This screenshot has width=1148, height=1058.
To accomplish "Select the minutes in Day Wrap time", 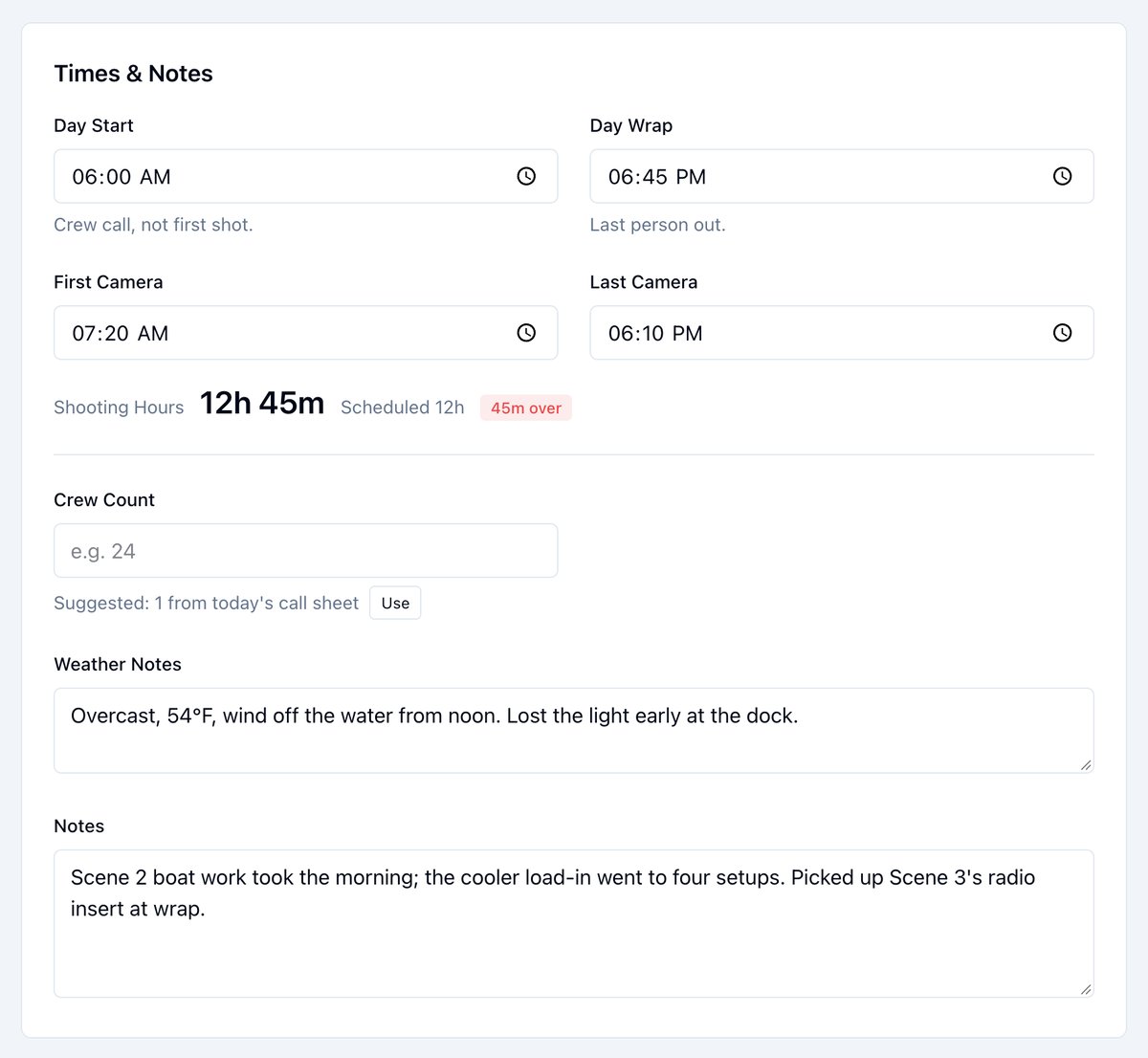I will click(x=654, y=177).
